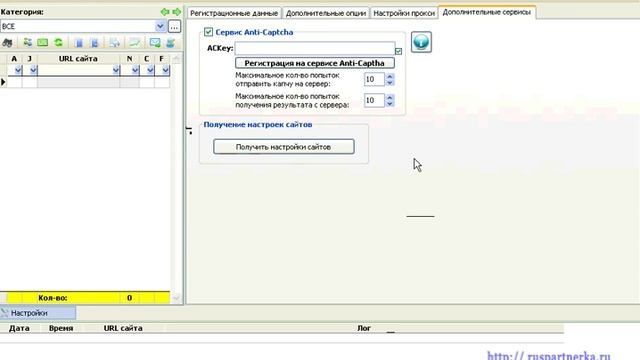
Task: Open the Настройки tab at bottom
Action: (x=38, y=313)
